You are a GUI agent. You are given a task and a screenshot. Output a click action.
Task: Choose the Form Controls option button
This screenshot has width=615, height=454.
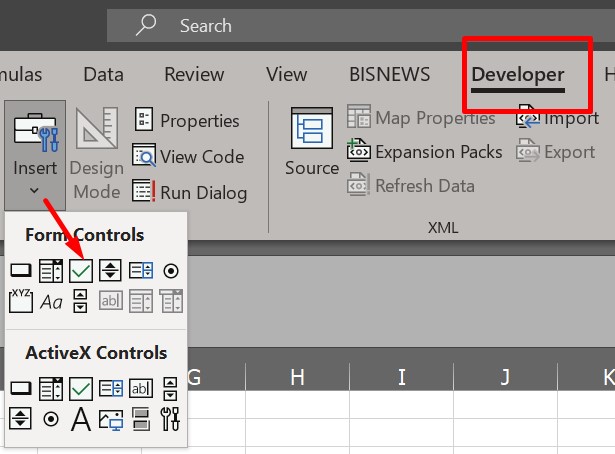pos(171,270)
